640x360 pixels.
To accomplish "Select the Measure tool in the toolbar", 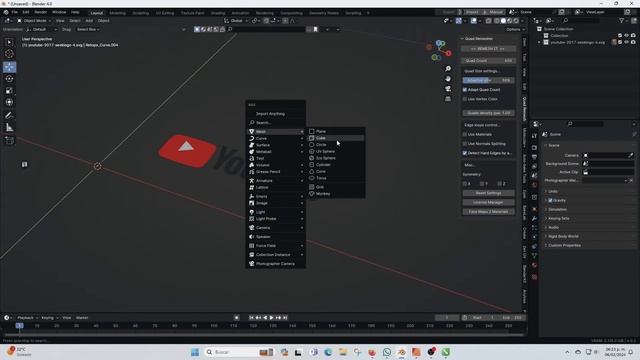I will click(9, 128).
